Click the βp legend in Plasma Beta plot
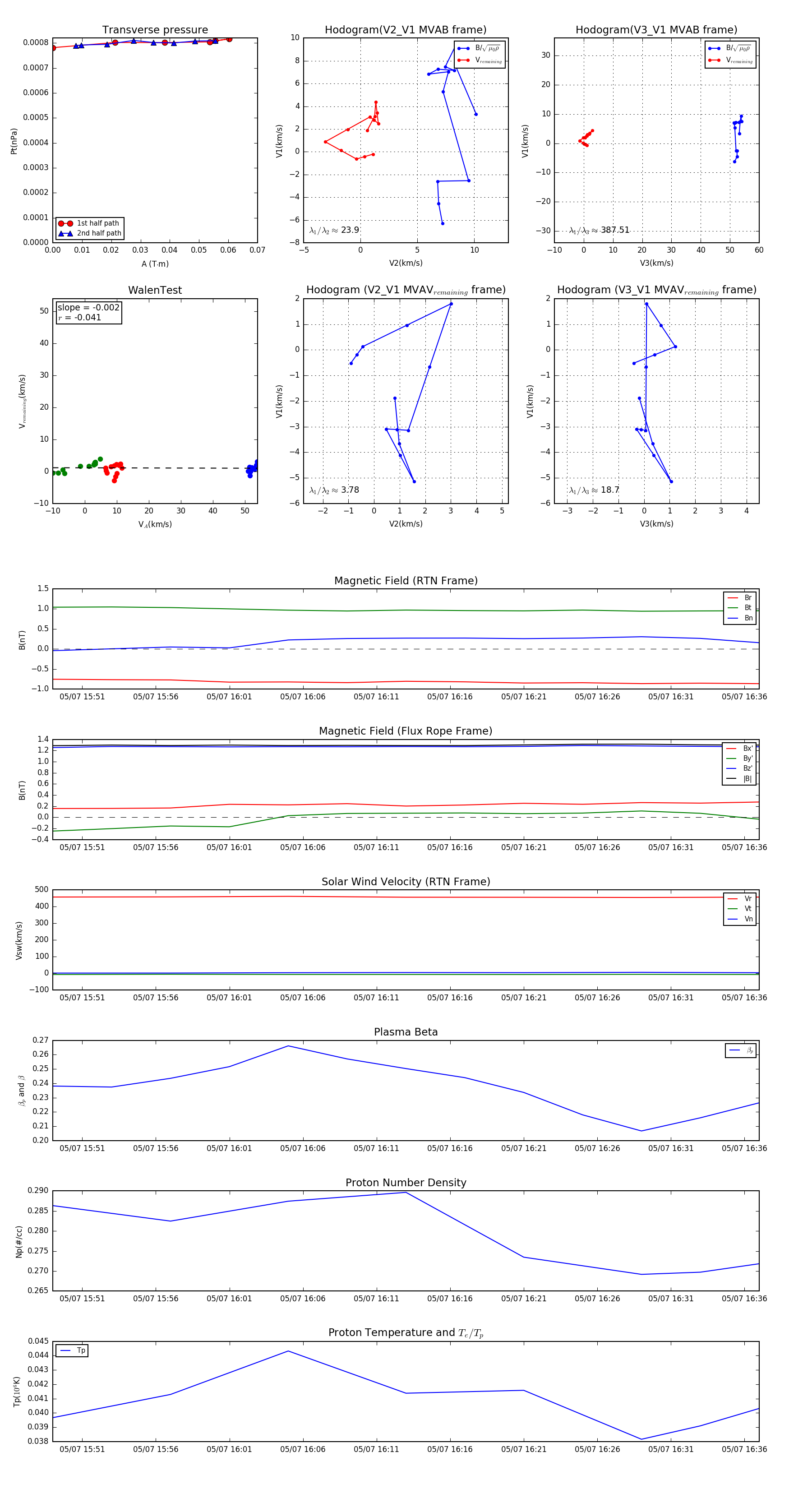Image resolution: width=812 pixels, height=1489 pixels. tap(741, 1050)
